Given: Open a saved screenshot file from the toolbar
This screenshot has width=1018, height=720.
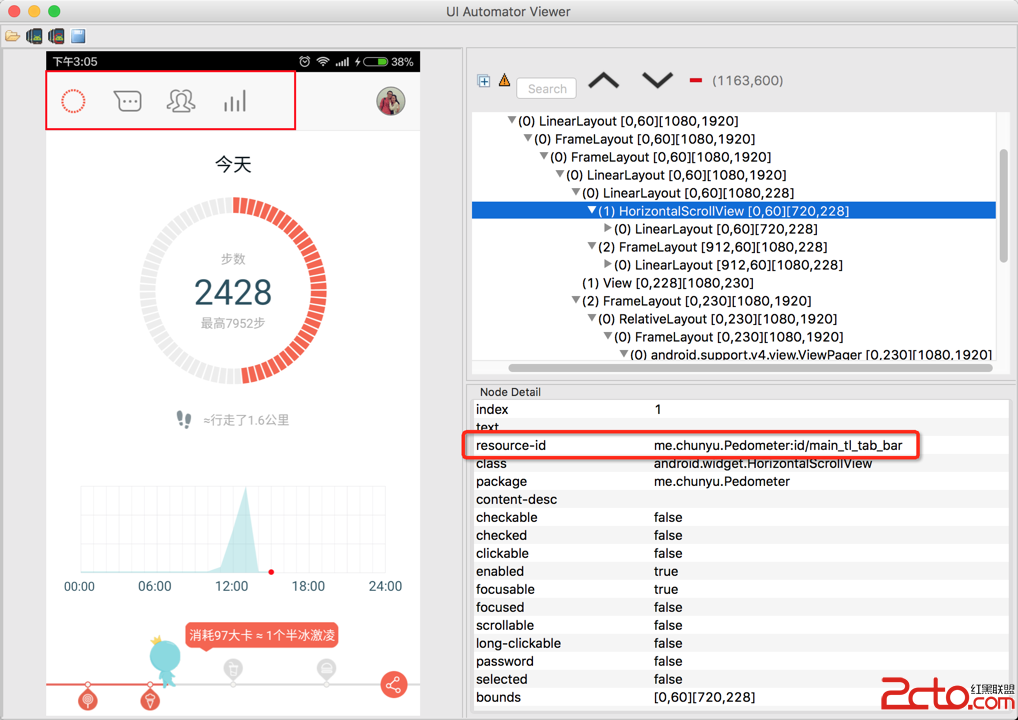Looking at the screenshot, I should (x=12, y=36).
